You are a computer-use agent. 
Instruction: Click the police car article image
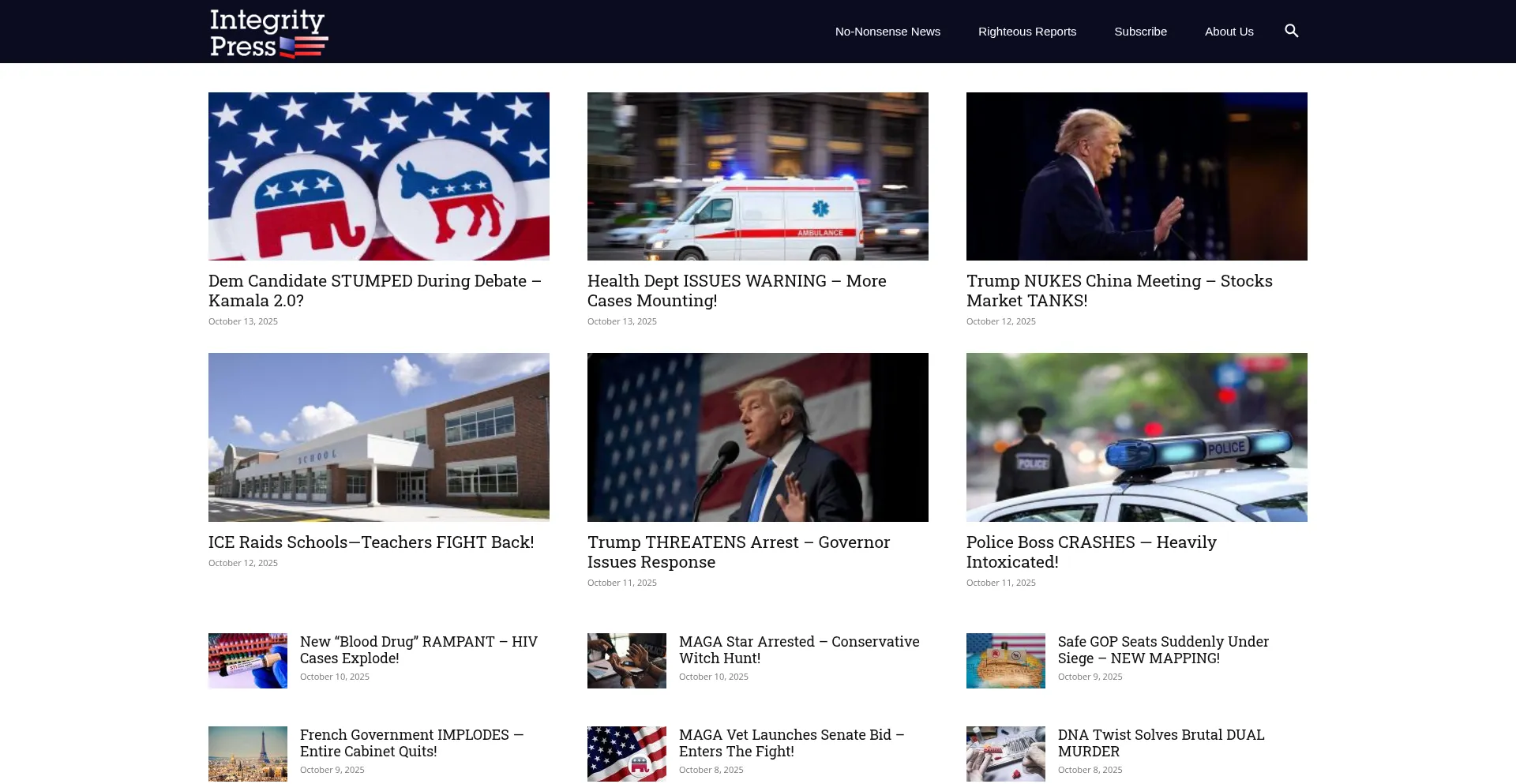pos(1137,437)
